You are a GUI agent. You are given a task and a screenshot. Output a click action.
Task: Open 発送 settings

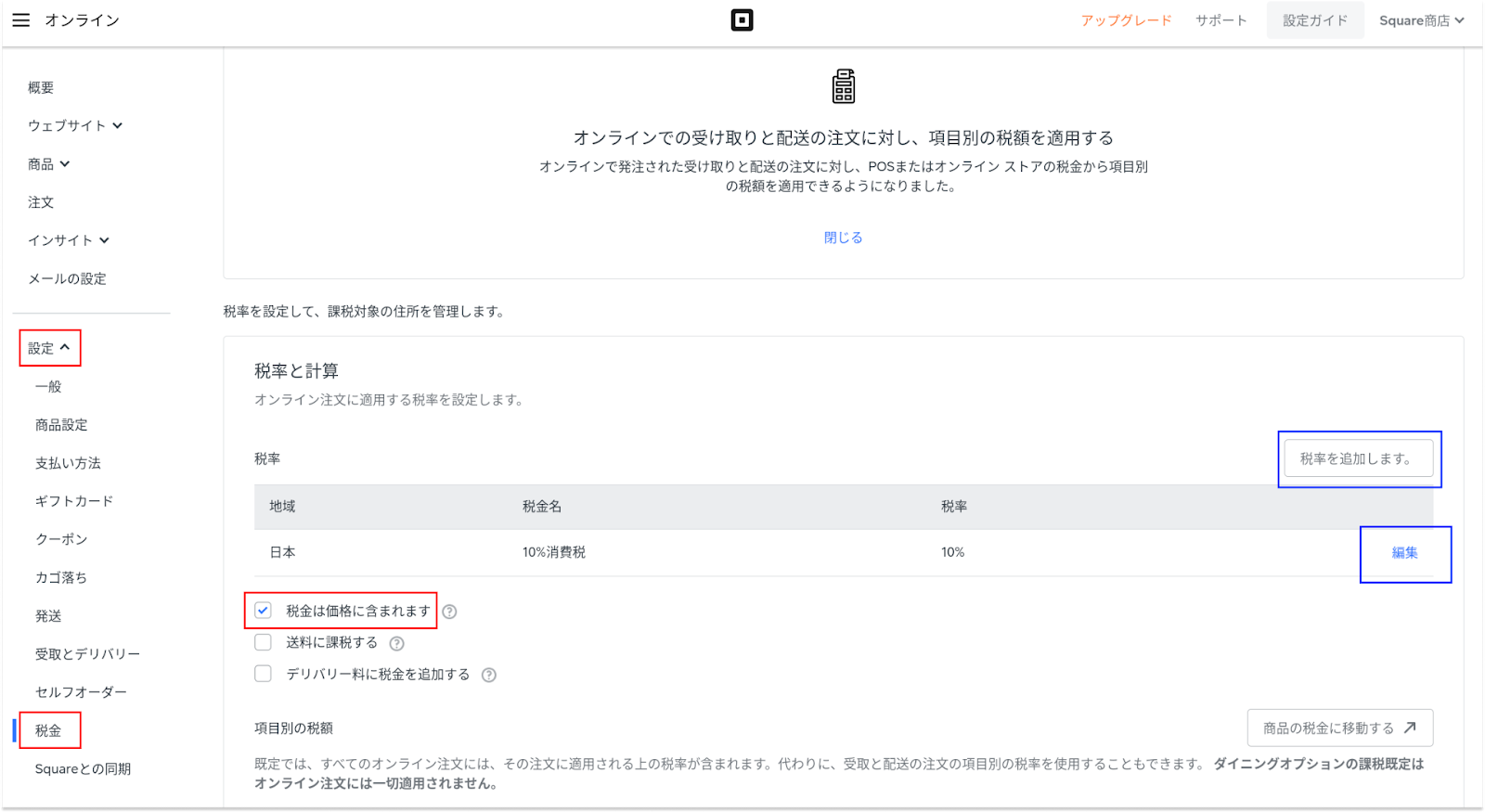point(48,616)
